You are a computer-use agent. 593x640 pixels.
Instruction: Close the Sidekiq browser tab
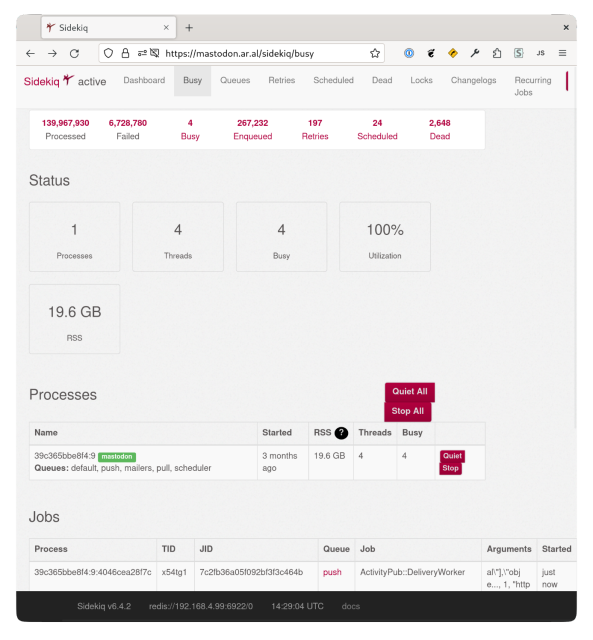(166, 28)
